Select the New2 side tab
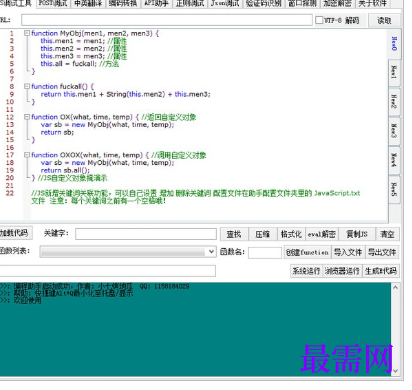The width and height of the screenshot is (412, 390). (x=394, y=102)
